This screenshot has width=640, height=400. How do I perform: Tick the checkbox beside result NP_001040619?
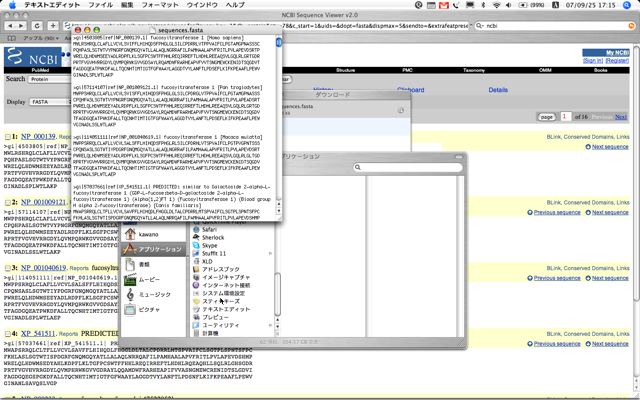pyautogui.click(x=4, y=269)
